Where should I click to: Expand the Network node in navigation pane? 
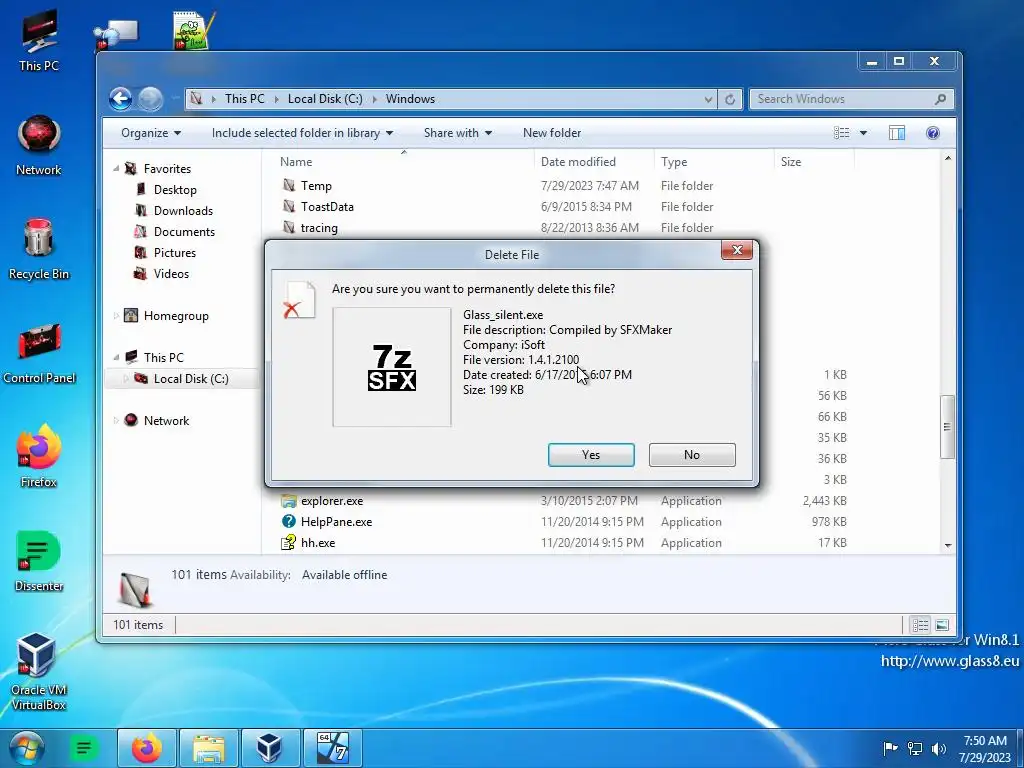pos(116,421)
